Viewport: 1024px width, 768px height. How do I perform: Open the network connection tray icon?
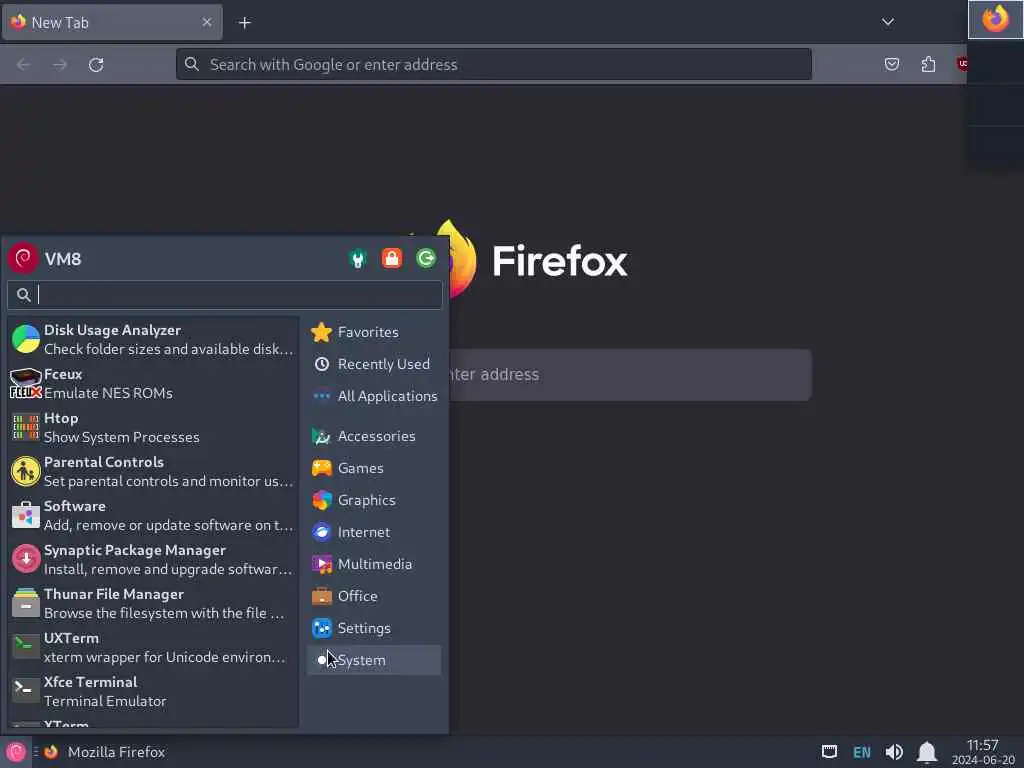pyautogui.click(x=829, y=752)
